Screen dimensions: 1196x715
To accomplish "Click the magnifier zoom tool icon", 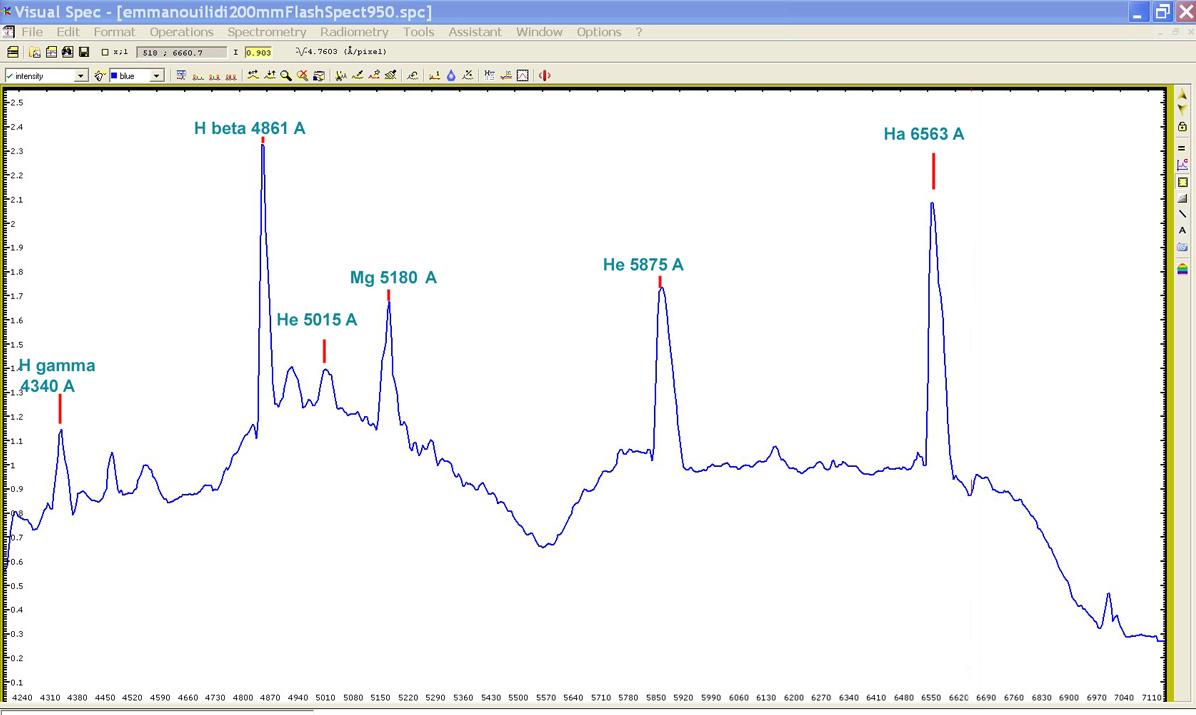I will (x=286, y=75).
